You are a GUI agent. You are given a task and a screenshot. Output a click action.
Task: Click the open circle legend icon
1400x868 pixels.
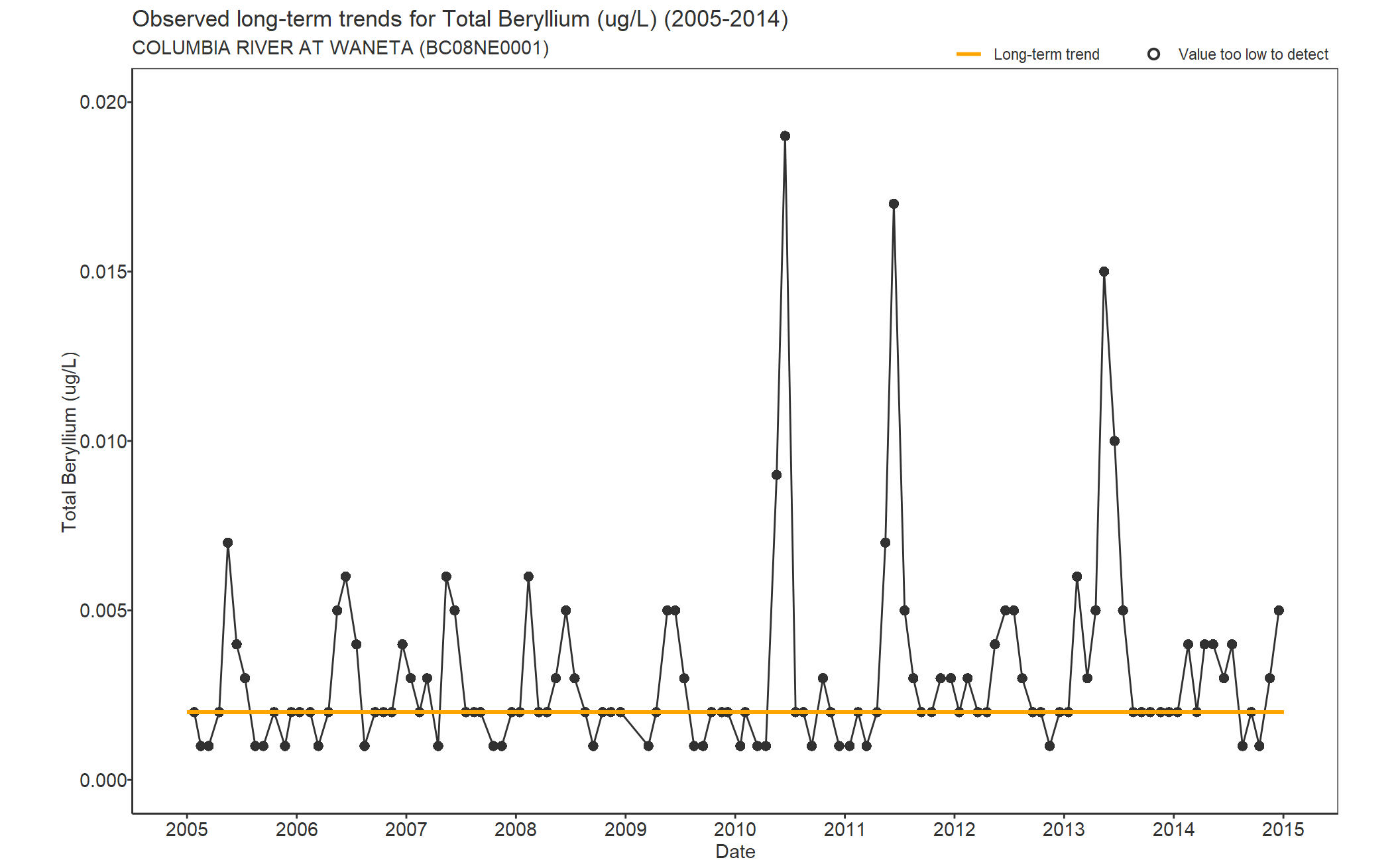[1153, 54]
